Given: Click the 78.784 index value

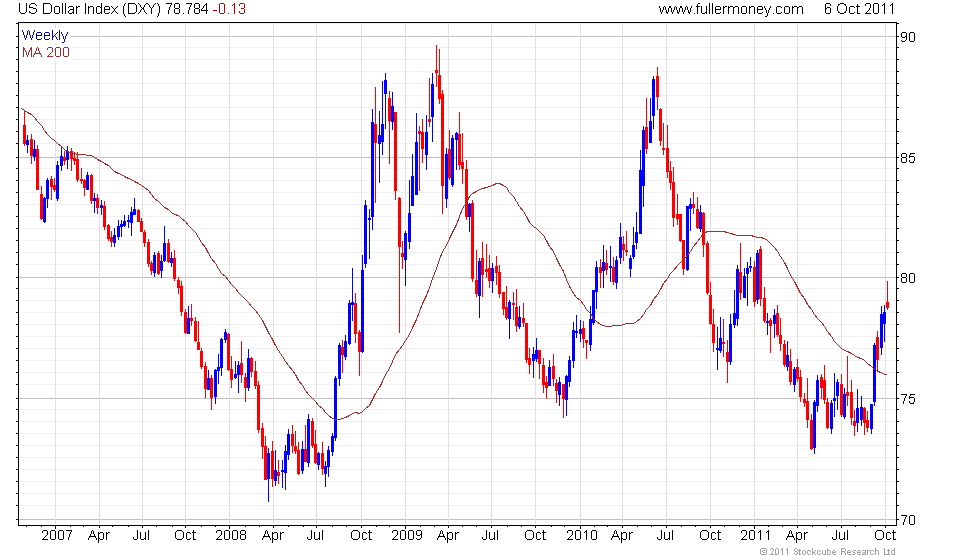Looking at the screenshot, I should click(x=187, y=9).
